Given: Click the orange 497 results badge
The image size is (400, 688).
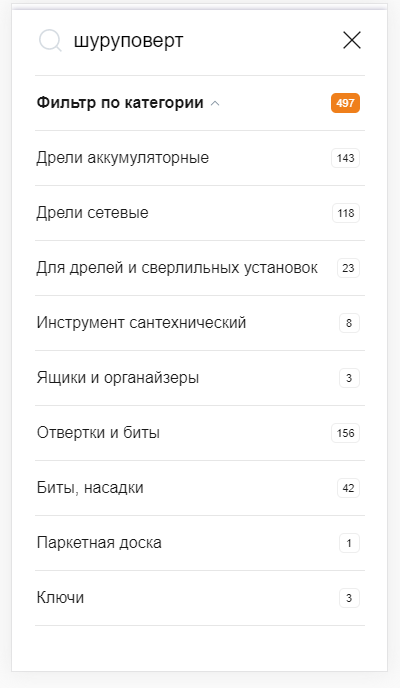Looking at the screenshot, I should [x=345, y=103].
